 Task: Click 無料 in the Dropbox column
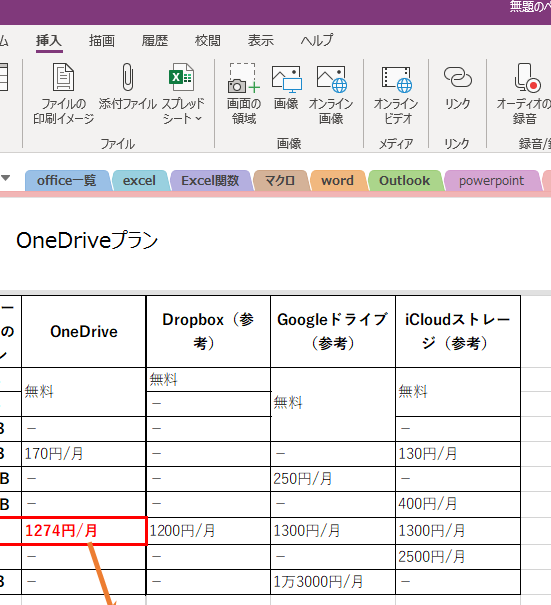(164, 379)
